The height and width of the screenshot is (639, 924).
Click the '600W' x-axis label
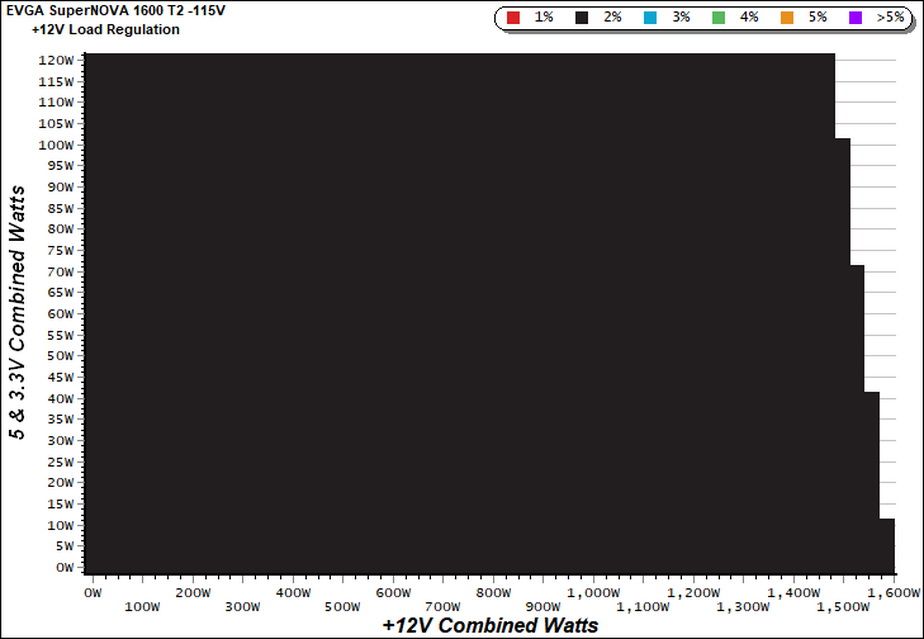[393, 593]
